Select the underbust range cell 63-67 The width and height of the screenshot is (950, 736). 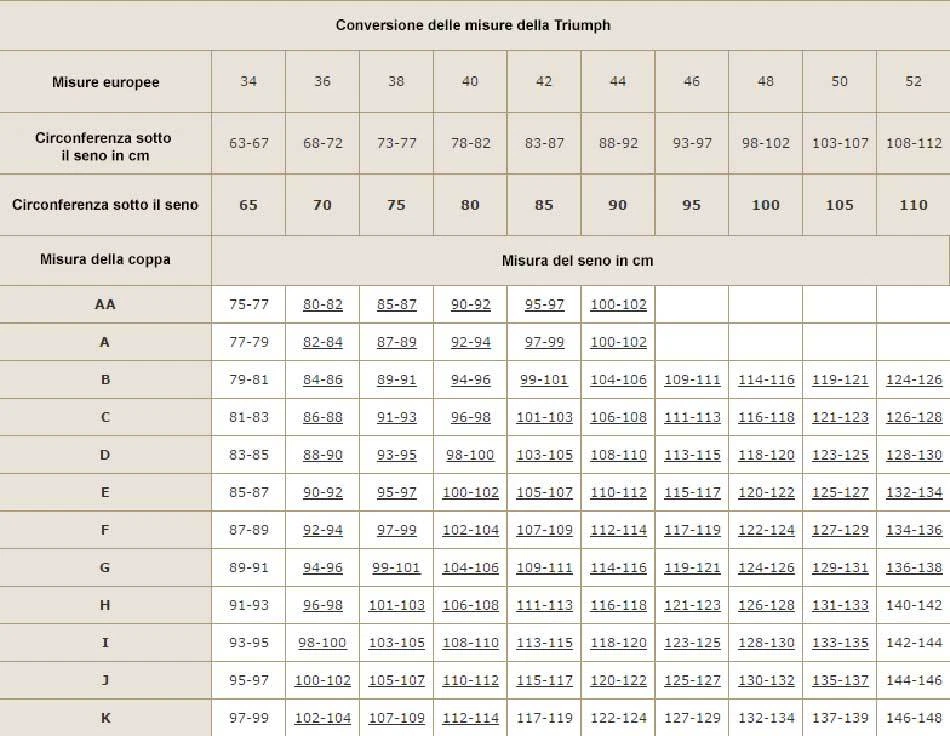248,143
